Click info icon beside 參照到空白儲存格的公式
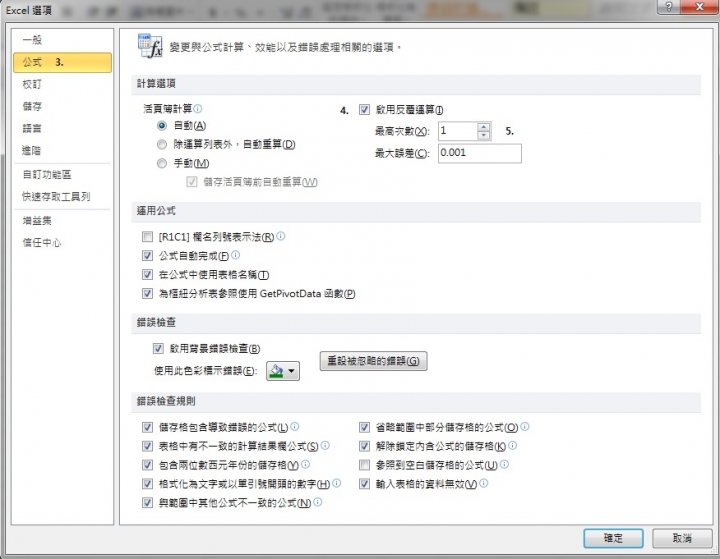The height and width of the screenshot is (559, 720). click(x=504, y=464)
